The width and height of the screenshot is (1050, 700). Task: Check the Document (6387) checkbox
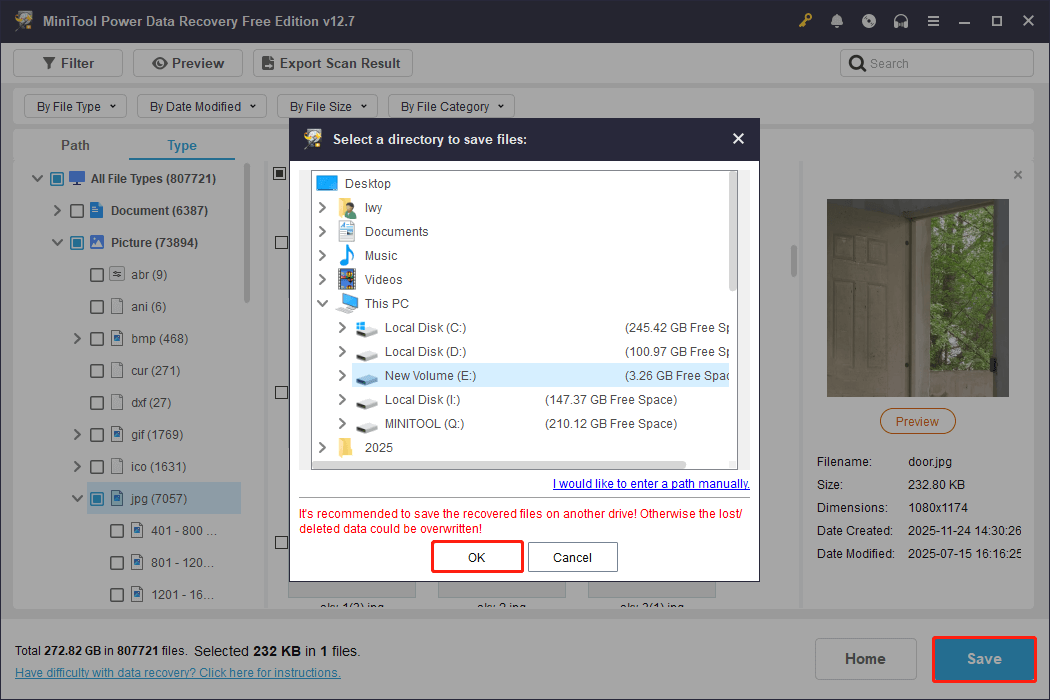tap(77, 210)
